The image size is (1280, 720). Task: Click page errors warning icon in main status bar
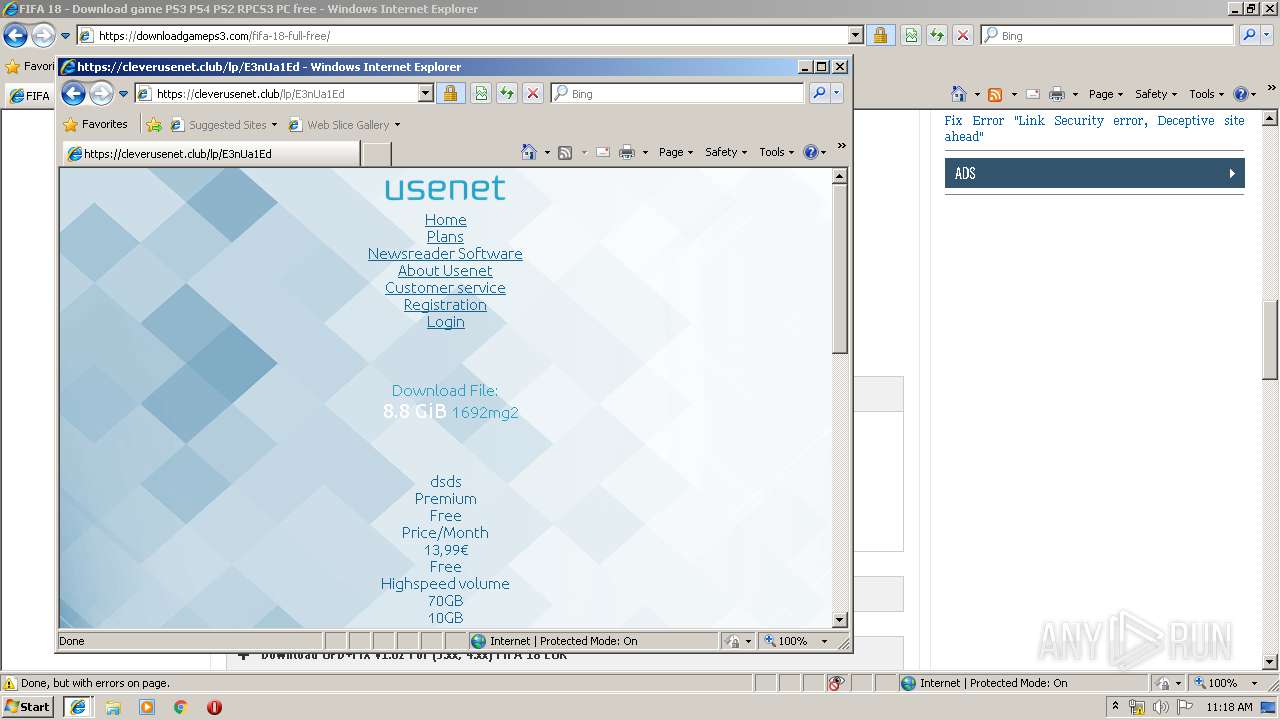tap(10, 683)
